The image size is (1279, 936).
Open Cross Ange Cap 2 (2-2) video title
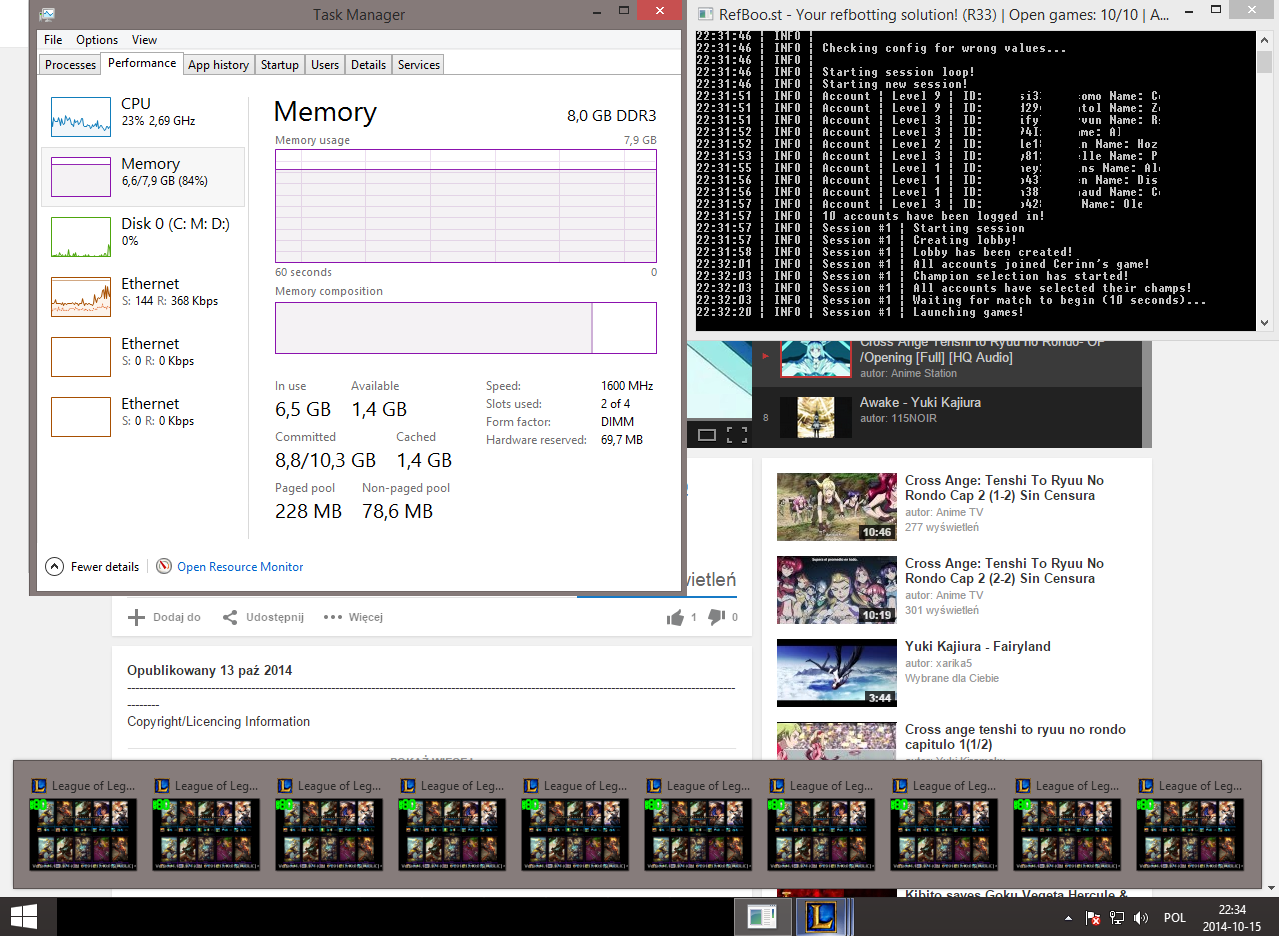[x=1004, y=571]
